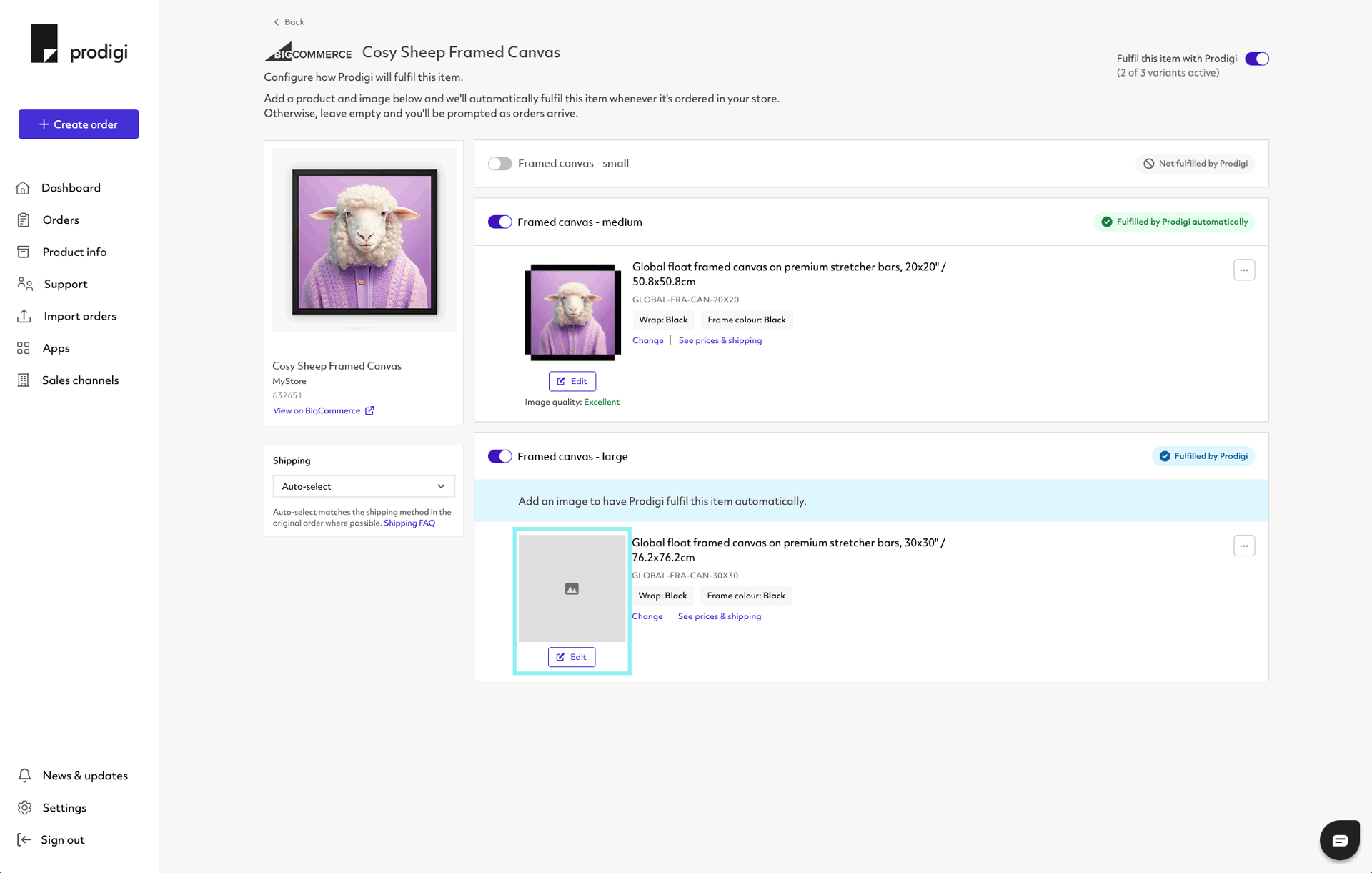Open the Settings menu item
Screen dimensions: 1372x873
coord(63,807)
